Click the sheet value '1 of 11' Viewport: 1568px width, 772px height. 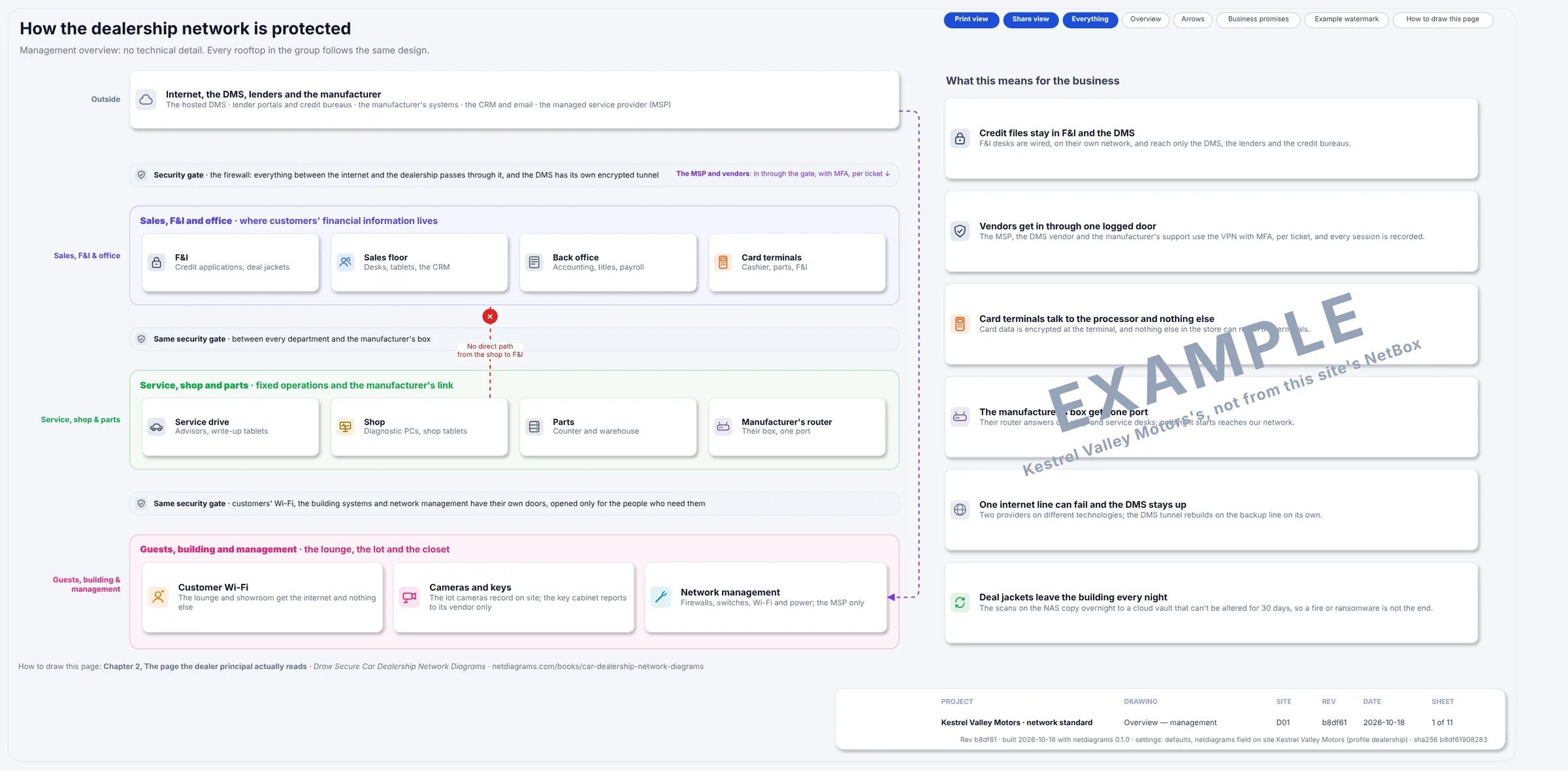[1442, 723]
